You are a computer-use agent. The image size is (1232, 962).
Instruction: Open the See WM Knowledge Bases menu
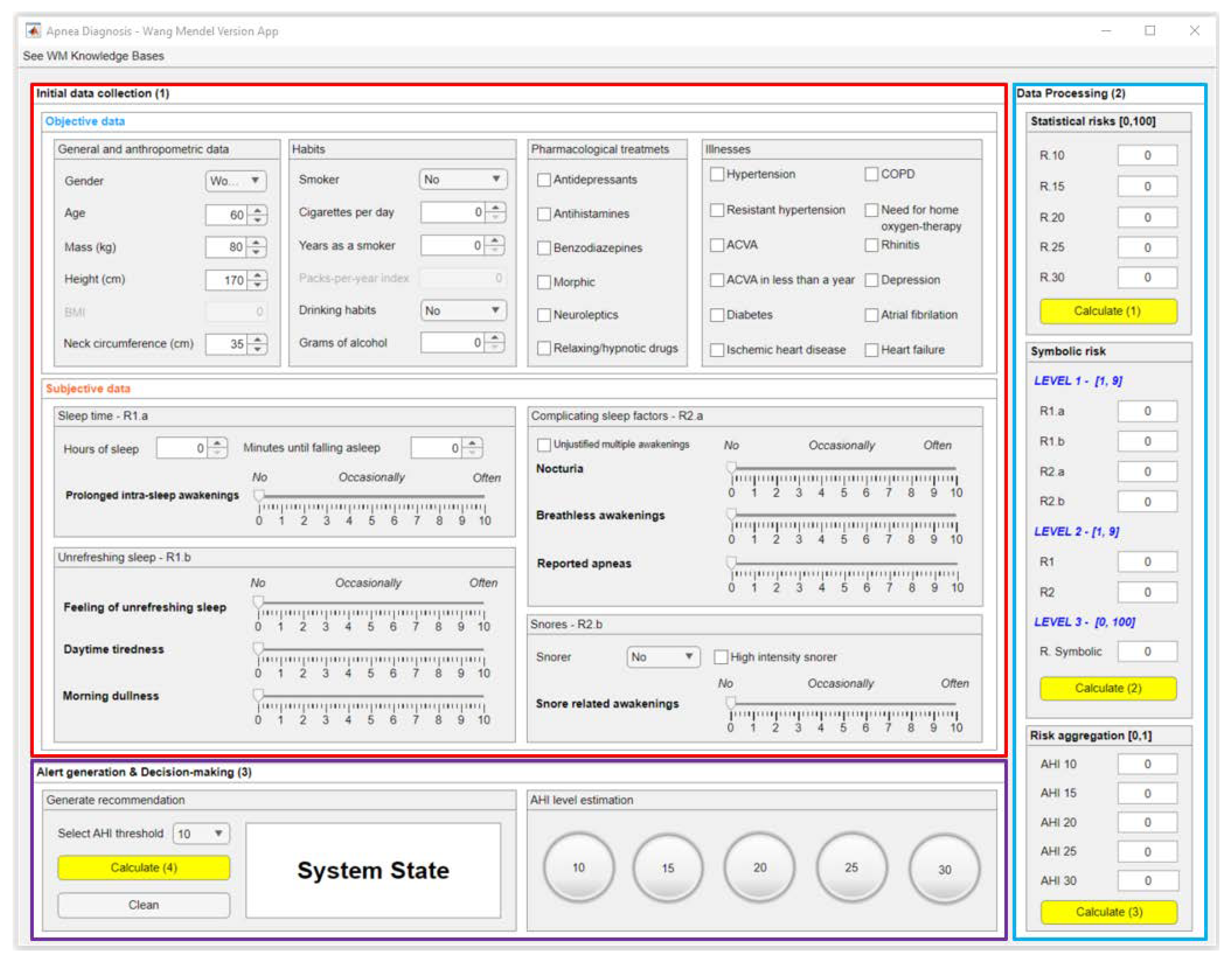[x=93, y=56]
